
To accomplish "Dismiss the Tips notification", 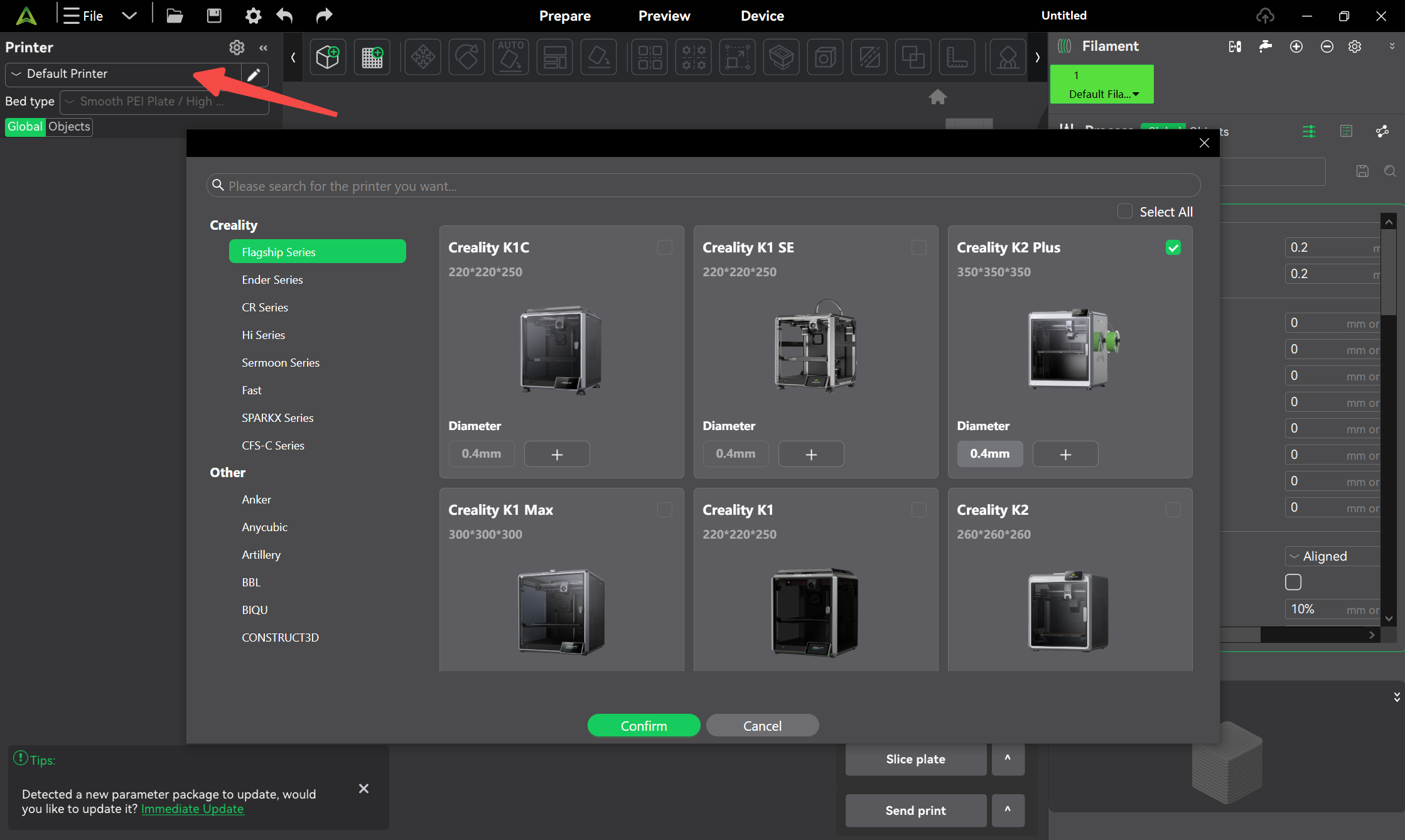I will (363, 789).
